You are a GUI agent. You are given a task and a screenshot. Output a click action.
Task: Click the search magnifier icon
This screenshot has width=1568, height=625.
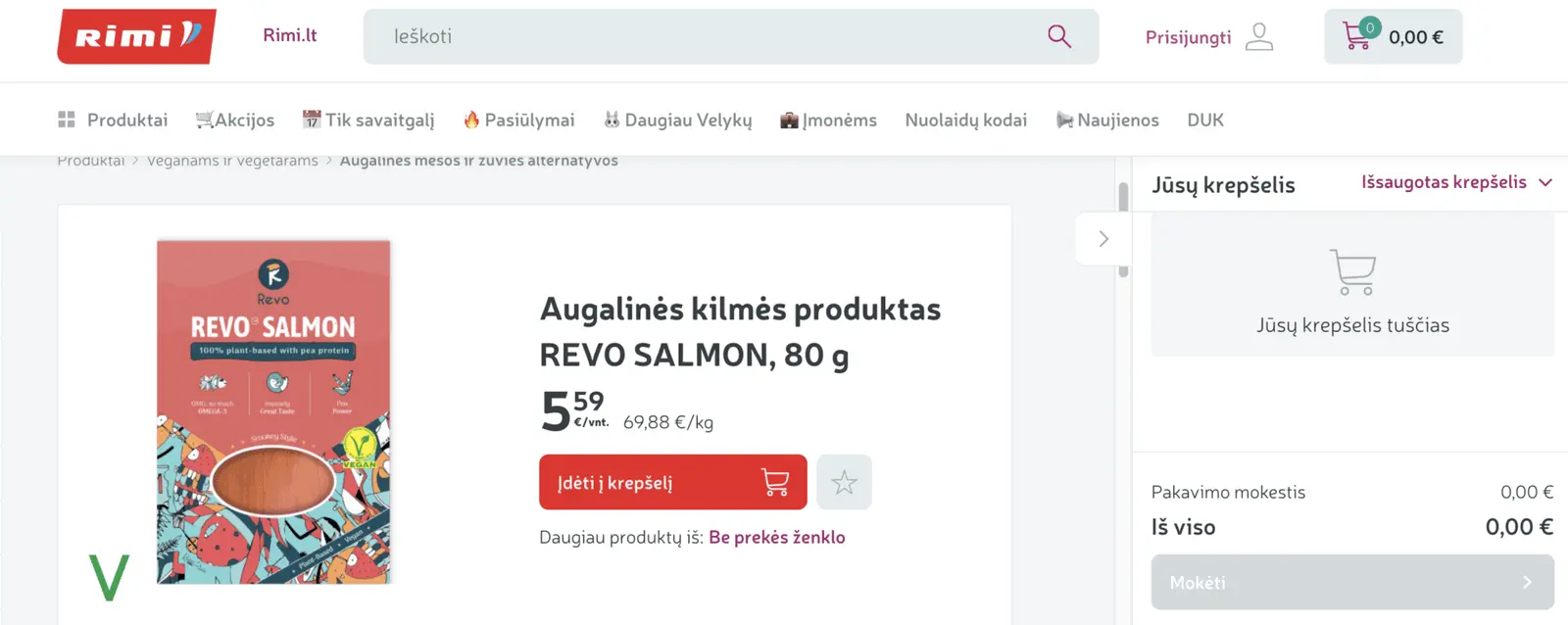tap(1059, 36)
